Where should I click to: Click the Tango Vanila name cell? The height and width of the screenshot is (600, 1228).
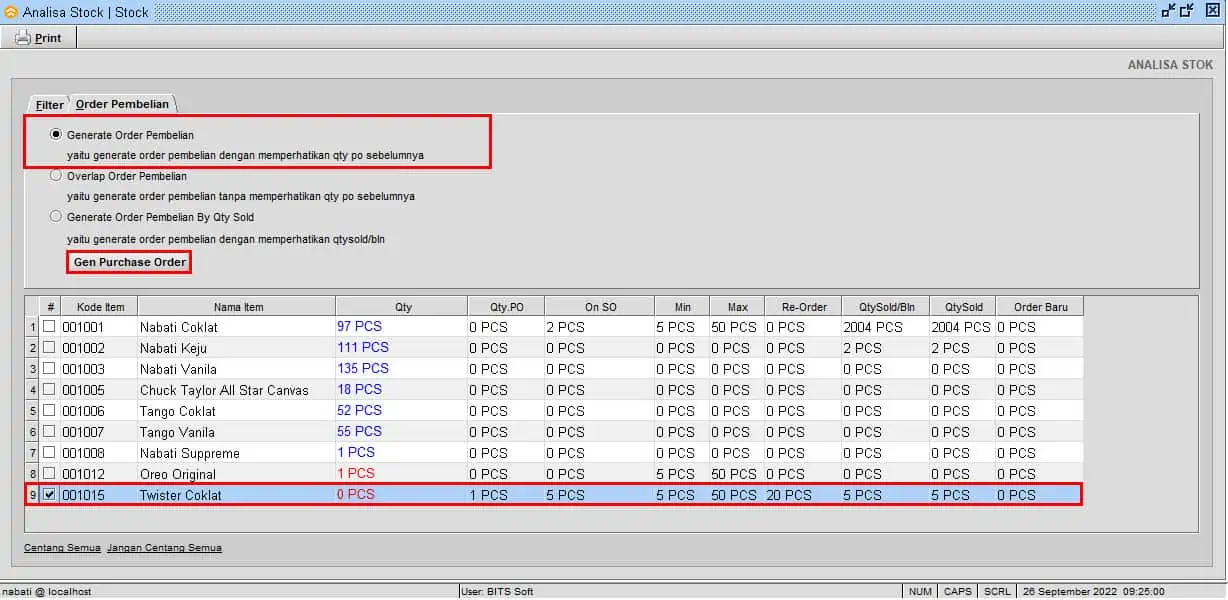coord(237,432)
